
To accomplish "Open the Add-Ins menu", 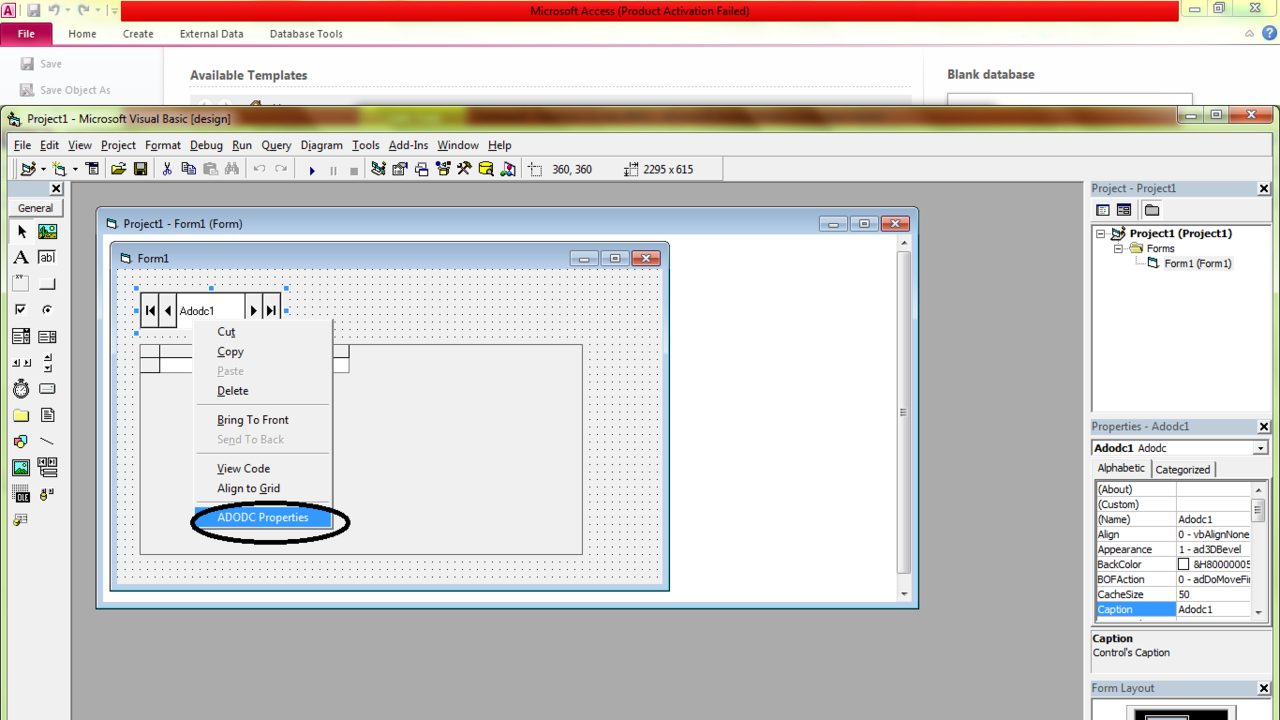I will coord(408,145).
